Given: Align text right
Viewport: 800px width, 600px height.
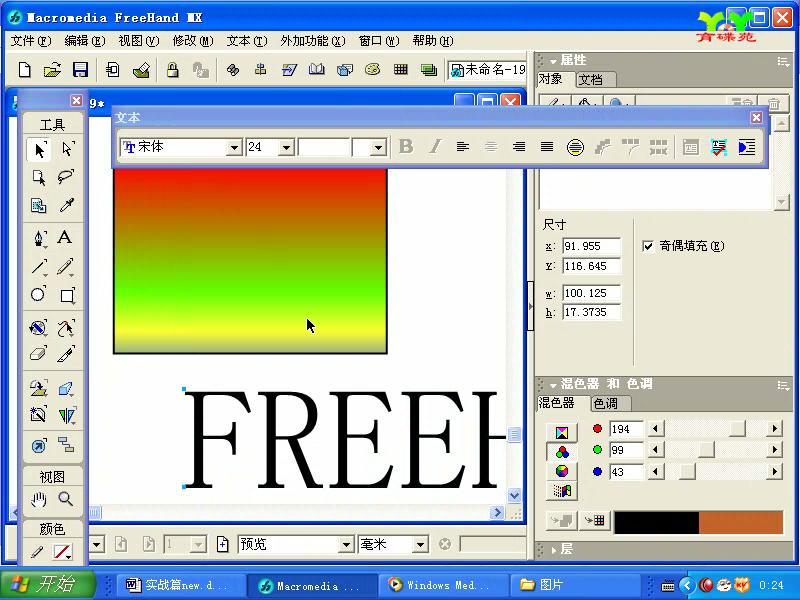Looking at the screenshot, I should tap(519, 147).
